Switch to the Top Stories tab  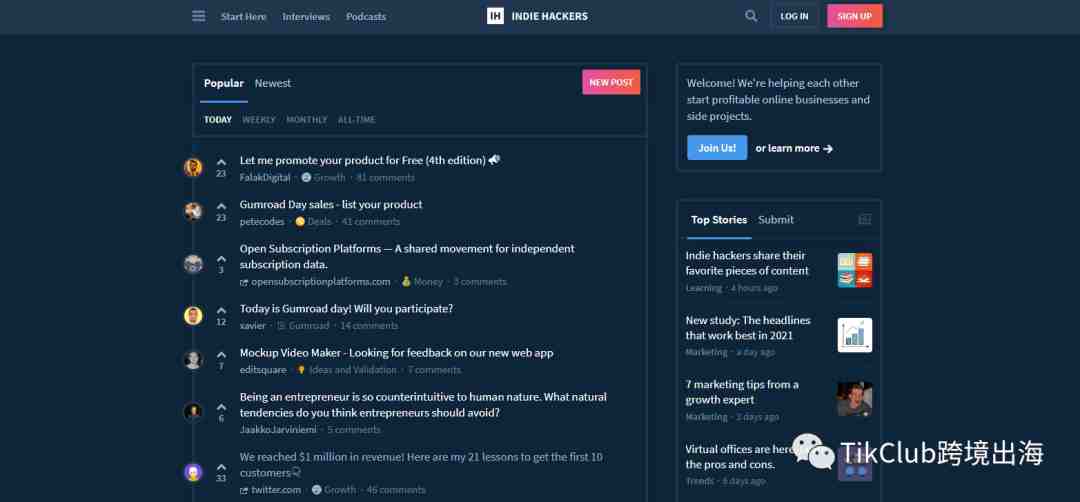point(719,220)
